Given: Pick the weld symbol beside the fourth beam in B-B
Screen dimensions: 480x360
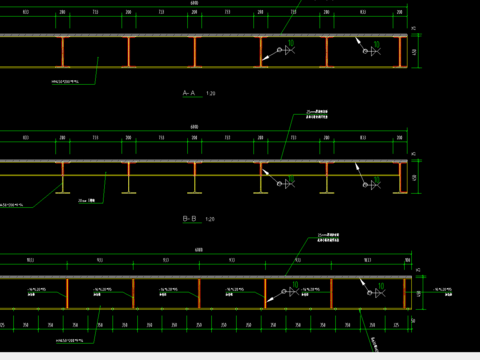Looking at the screenshot, I should click(286, 182).
